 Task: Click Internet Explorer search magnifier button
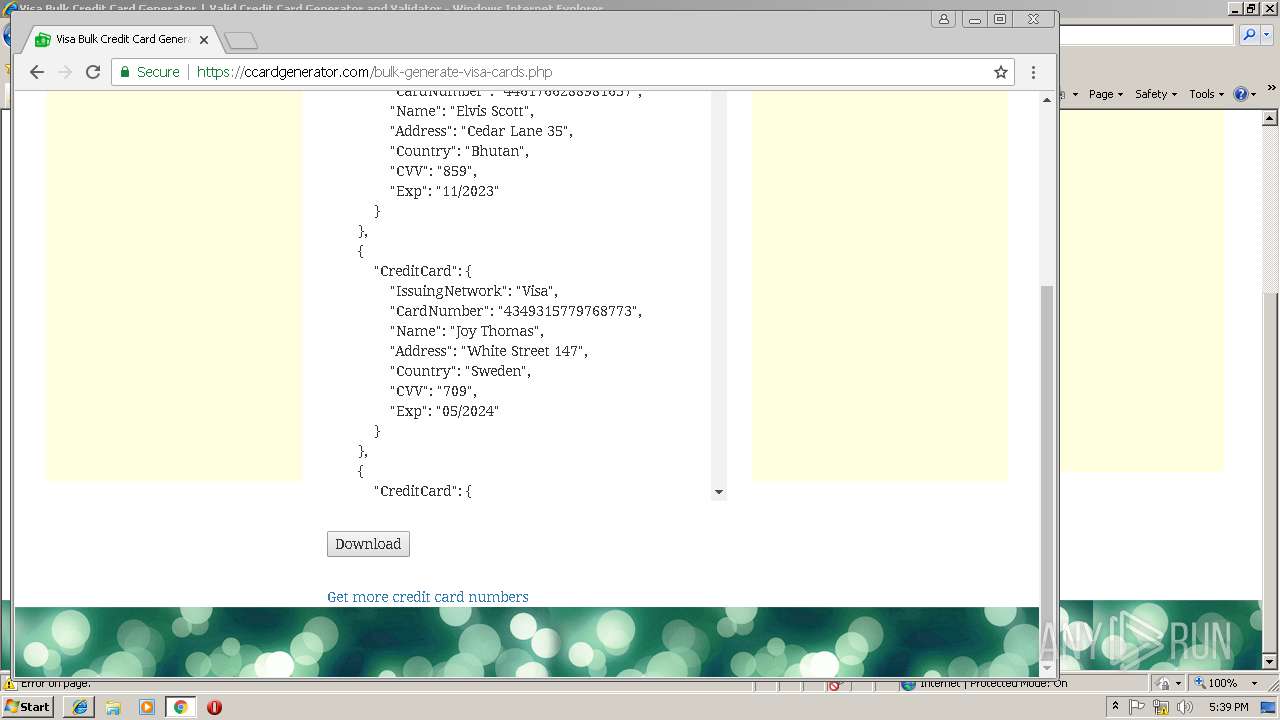1249,35
